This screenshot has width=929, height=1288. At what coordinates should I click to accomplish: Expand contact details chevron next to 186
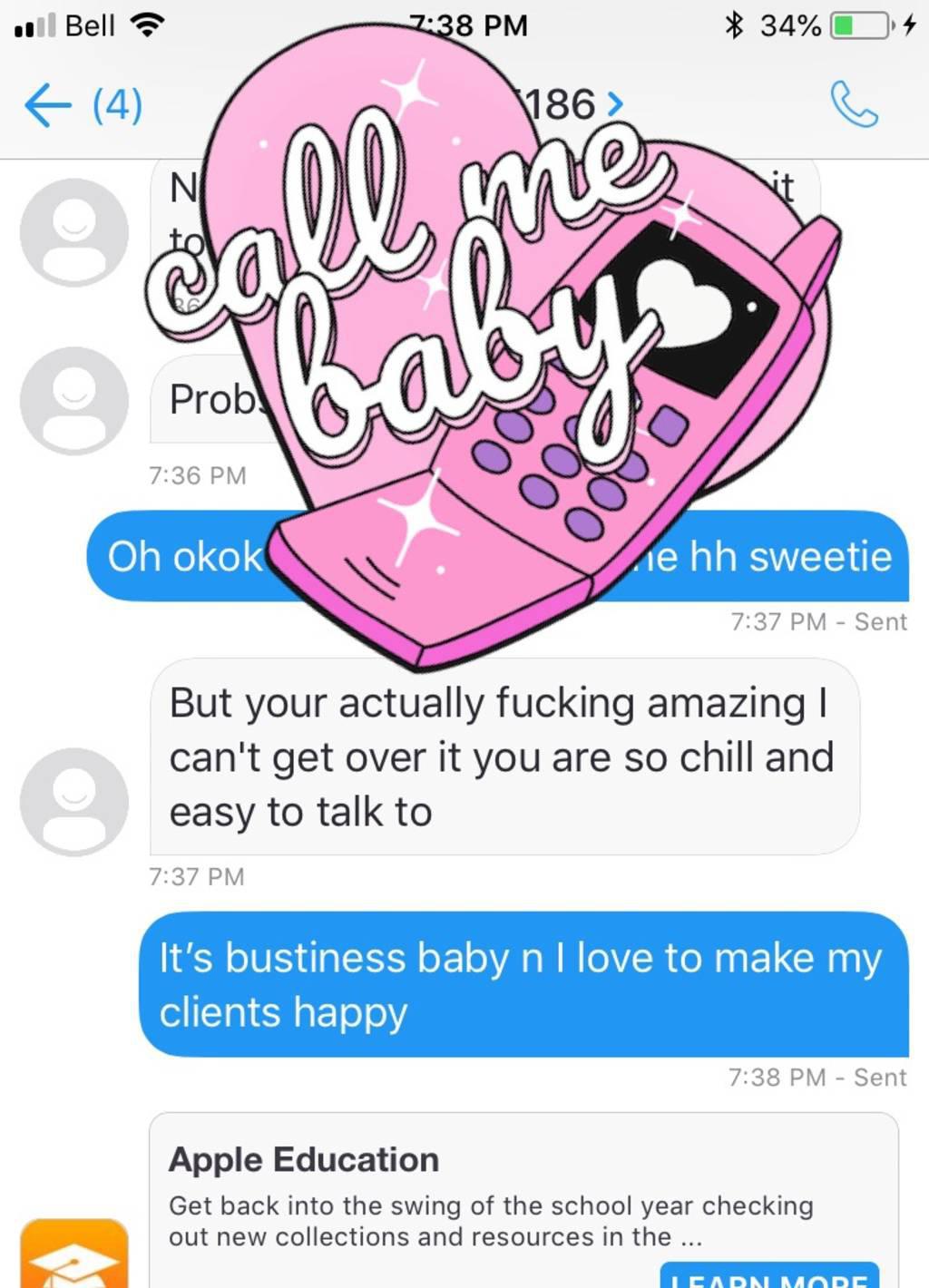[615, 105]
